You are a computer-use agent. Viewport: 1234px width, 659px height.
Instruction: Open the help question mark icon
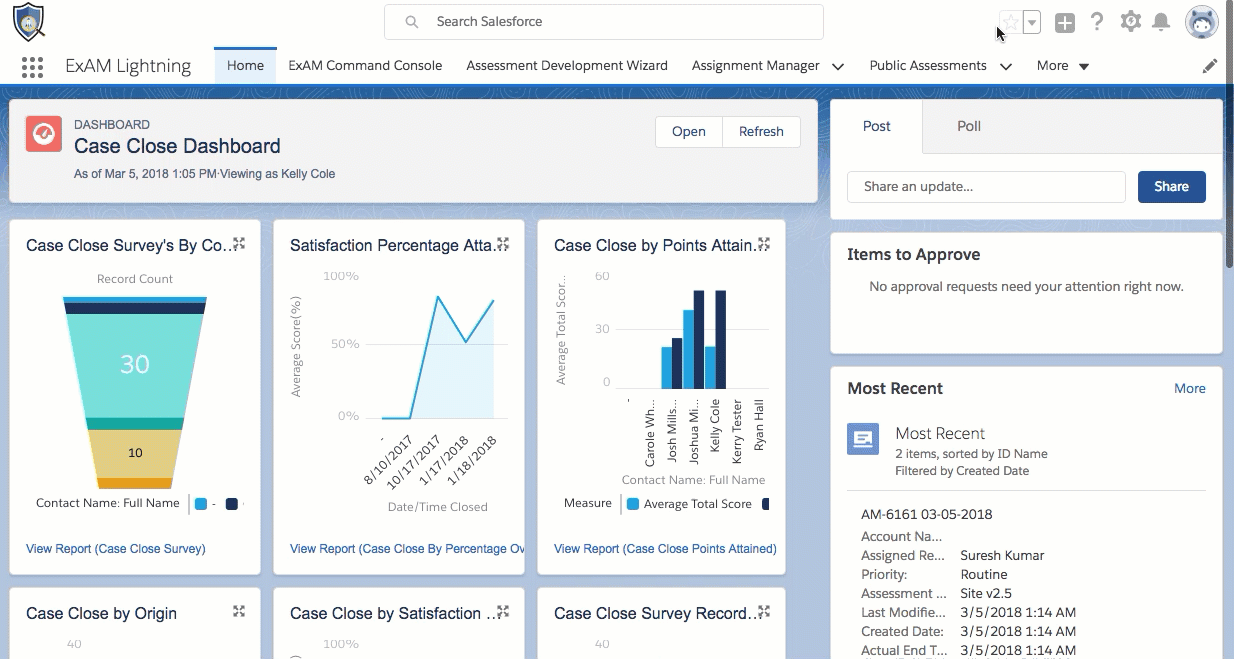pos(1097,21)
